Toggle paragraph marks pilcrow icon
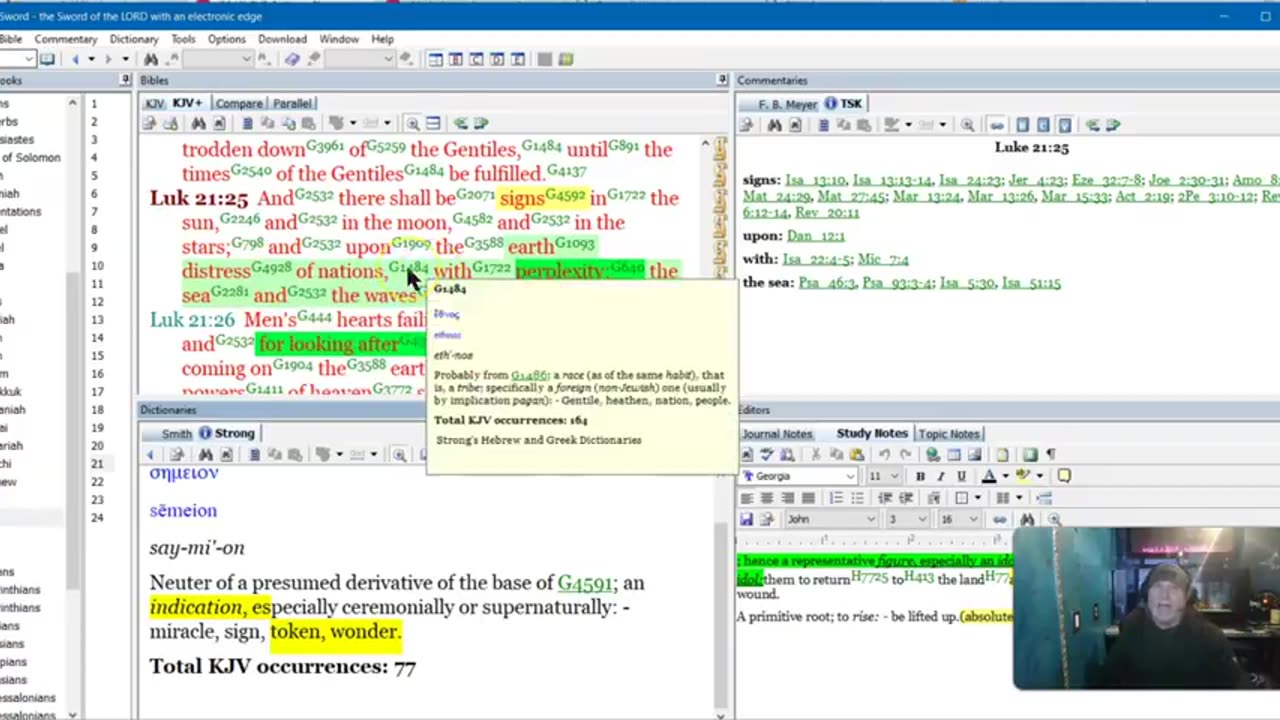Screen dimensions: 1280x720 coord(1051,455)
